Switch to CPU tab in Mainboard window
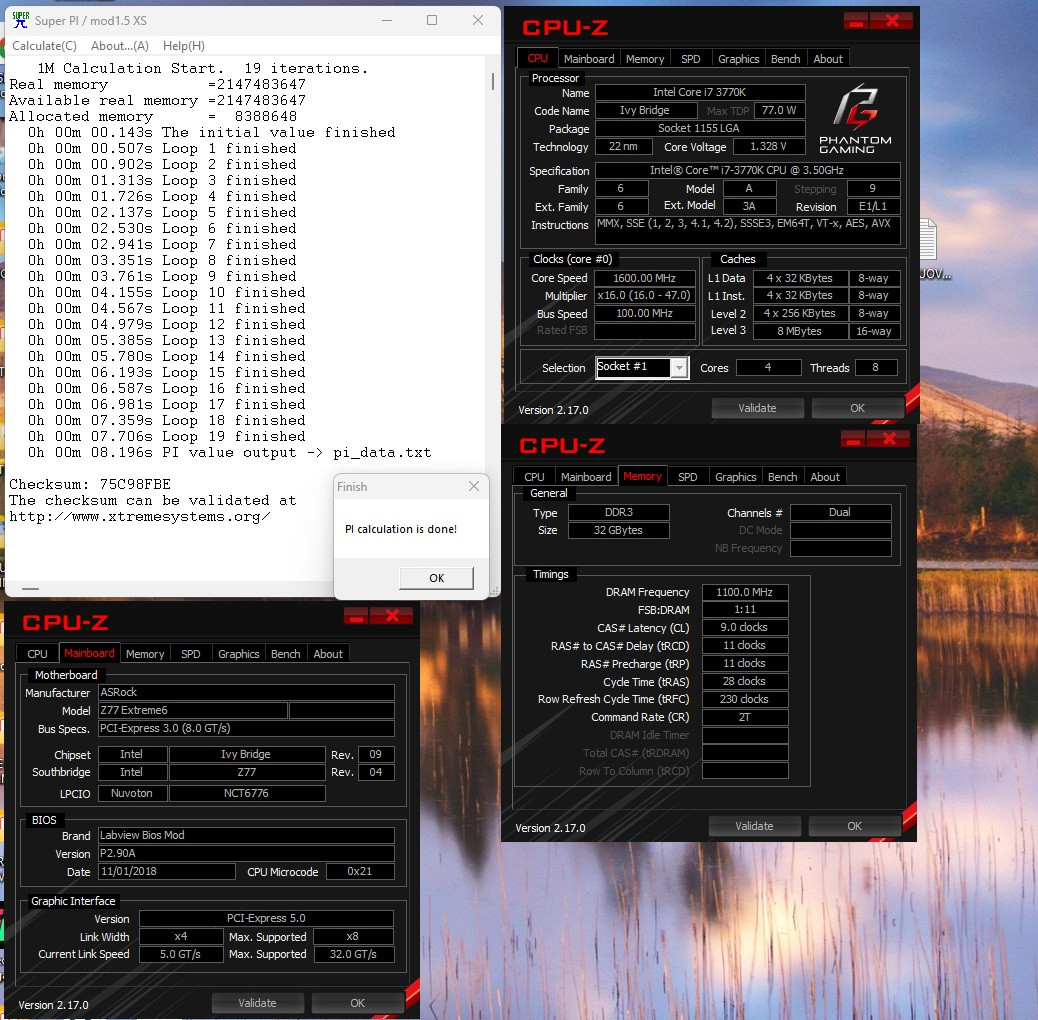Viewport: 1038px width, 1020px height. (x=37, y=654)
